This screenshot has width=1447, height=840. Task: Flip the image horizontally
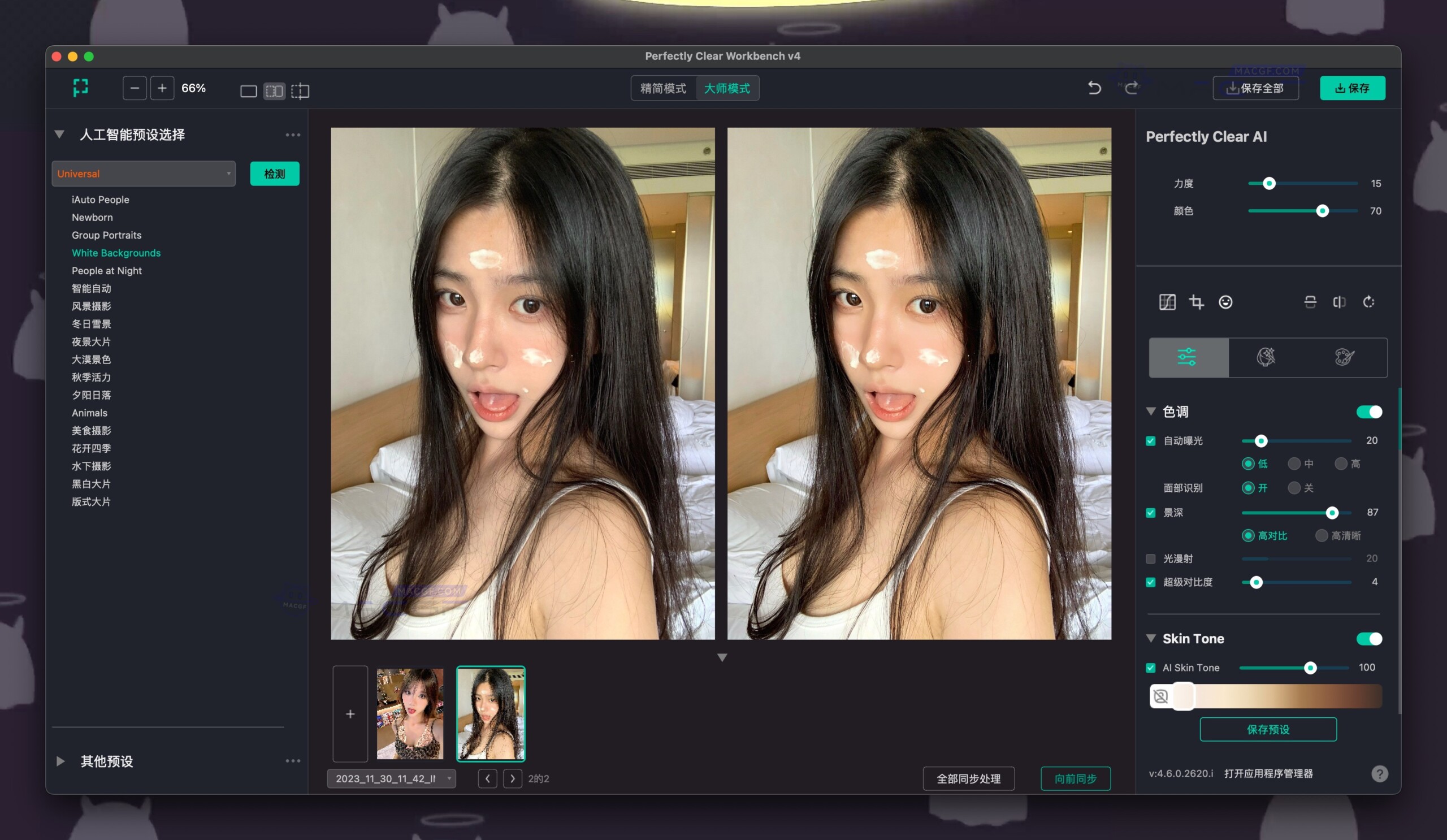[1340, 302]
